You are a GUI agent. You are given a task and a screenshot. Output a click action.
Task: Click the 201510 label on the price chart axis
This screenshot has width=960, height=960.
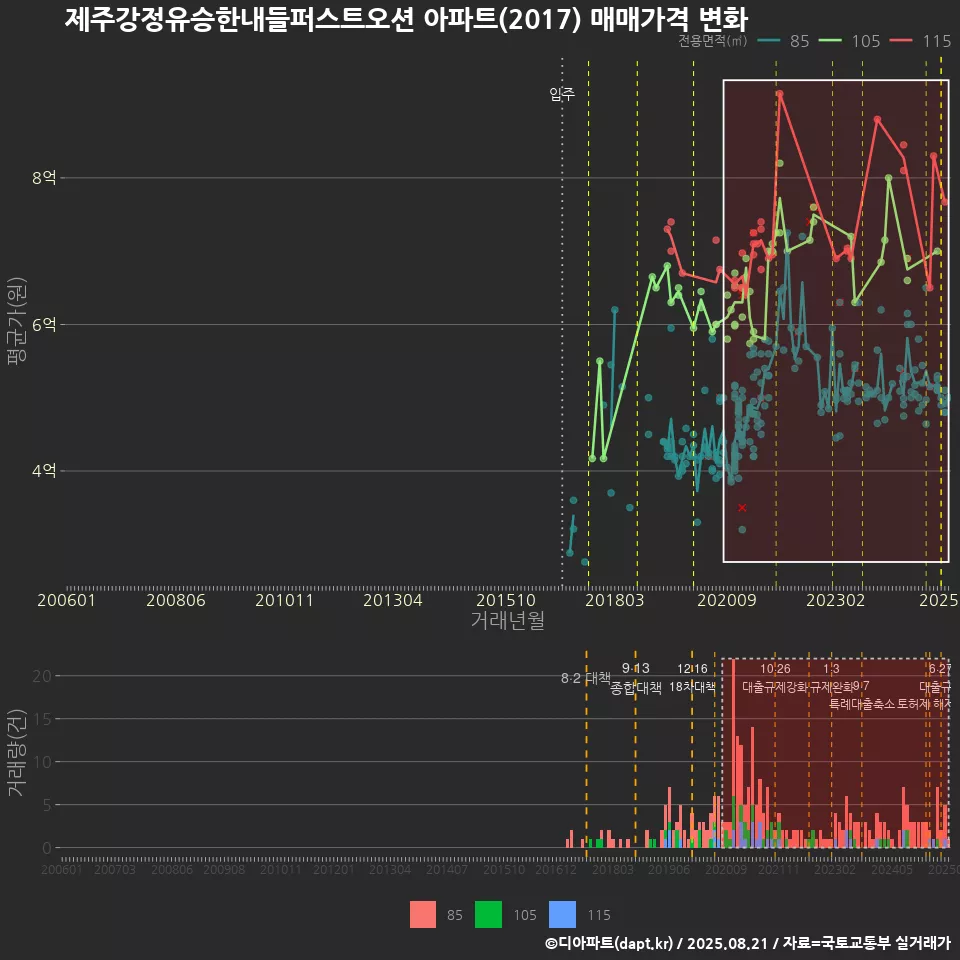[x=506, y=600]
